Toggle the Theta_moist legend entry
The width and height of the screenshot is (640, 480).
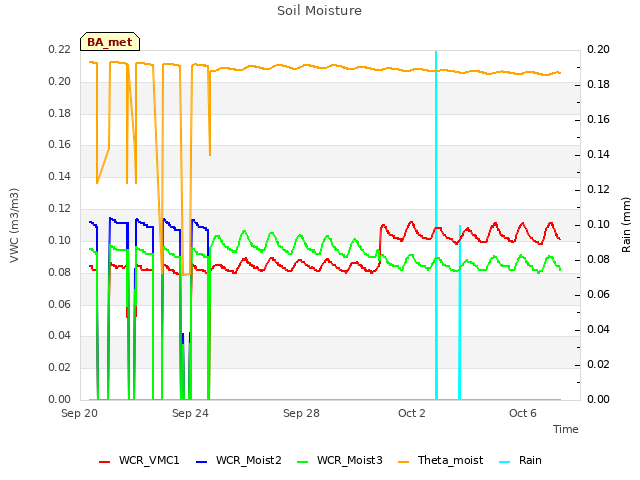tap(440, 460)
